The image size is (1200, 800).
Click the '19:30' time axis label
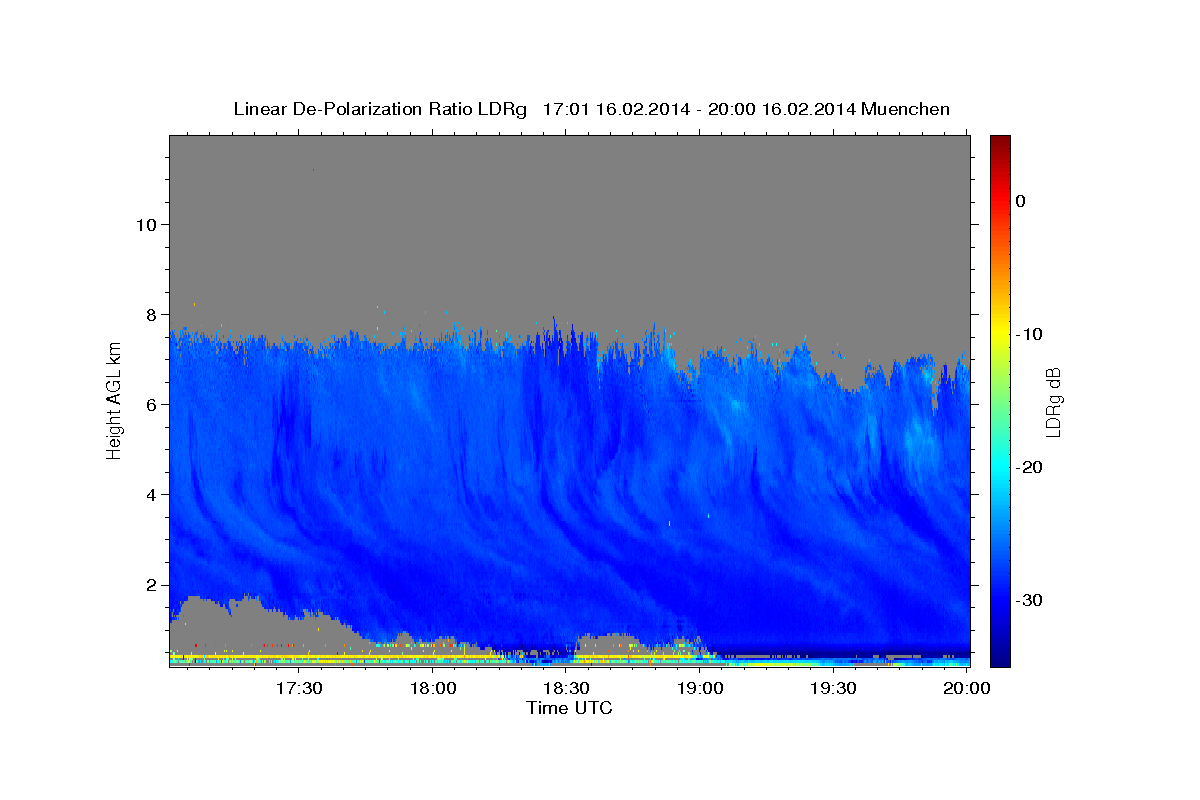833,688
